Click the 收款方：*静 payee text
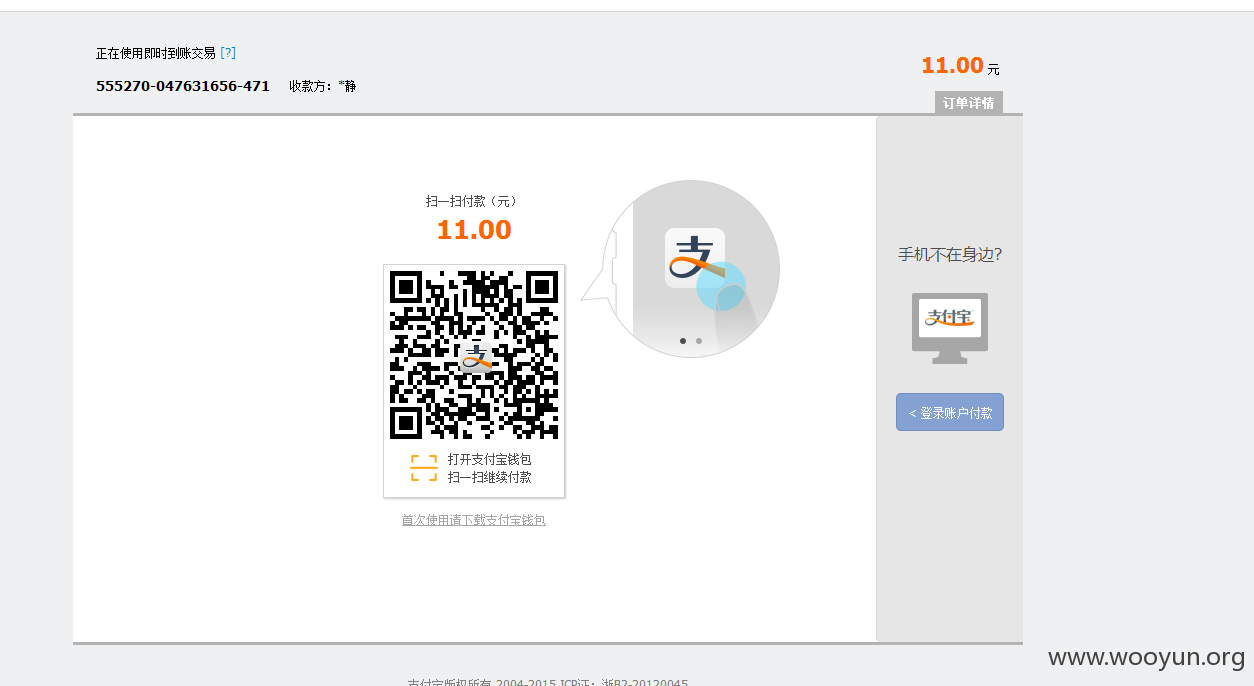This screenshot has width=1254, height=686. (x=322, y=86)
